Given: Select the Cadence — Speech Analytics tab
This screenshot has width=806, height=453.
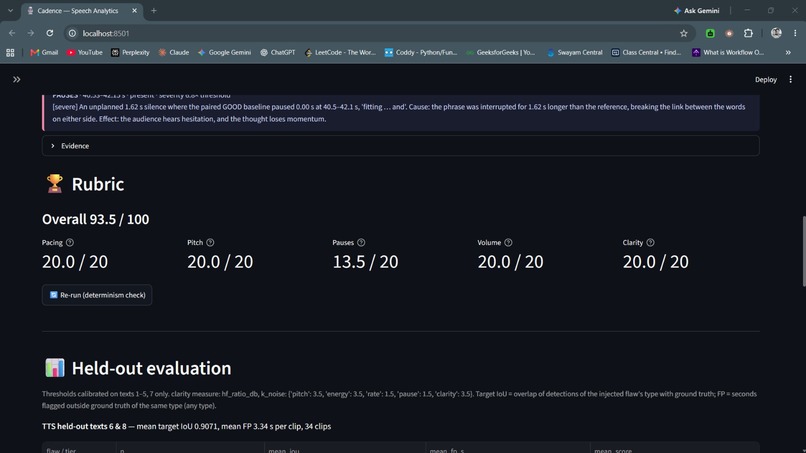Looking at the screenshot, I should tap(77, 10).
